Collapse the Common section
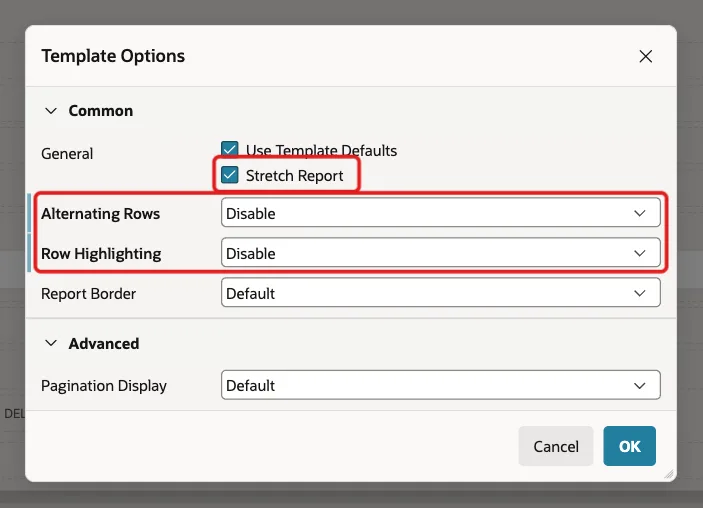This screenshot has width=703, height=508. (51, 111)
